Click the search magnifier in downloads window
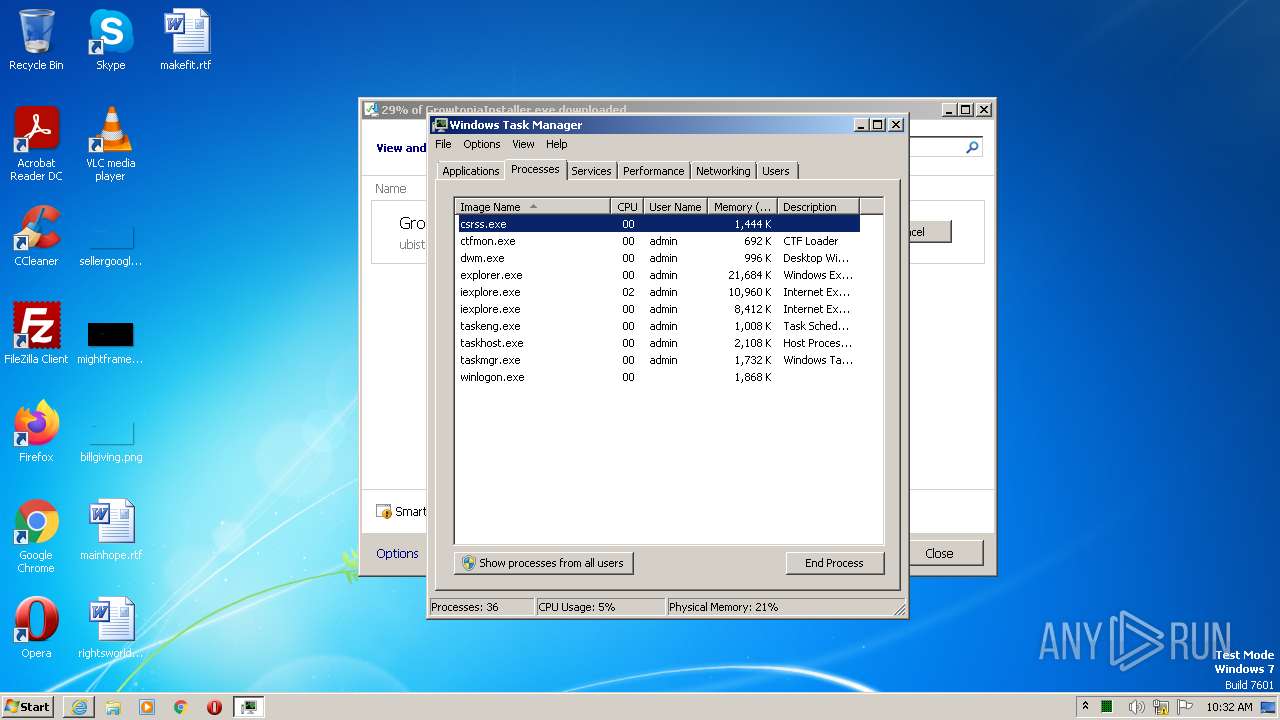 coord(971,147)
